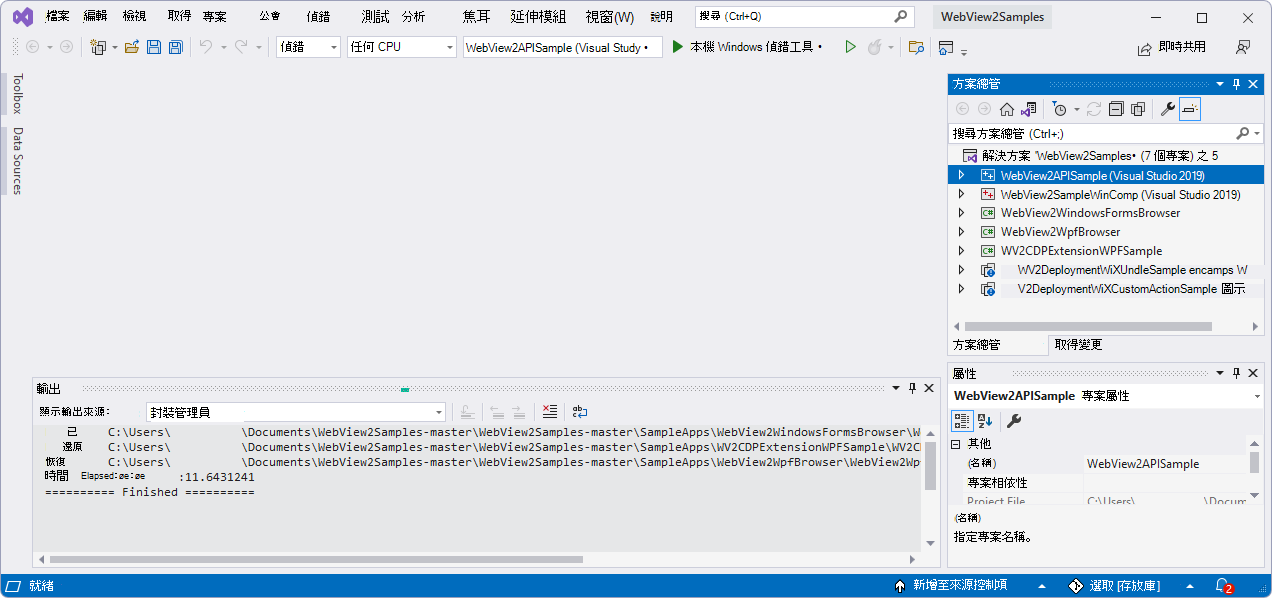Refresh the Solution Explorer tree
This screenshot has width=1272, height=598.
click(1092, 108)
